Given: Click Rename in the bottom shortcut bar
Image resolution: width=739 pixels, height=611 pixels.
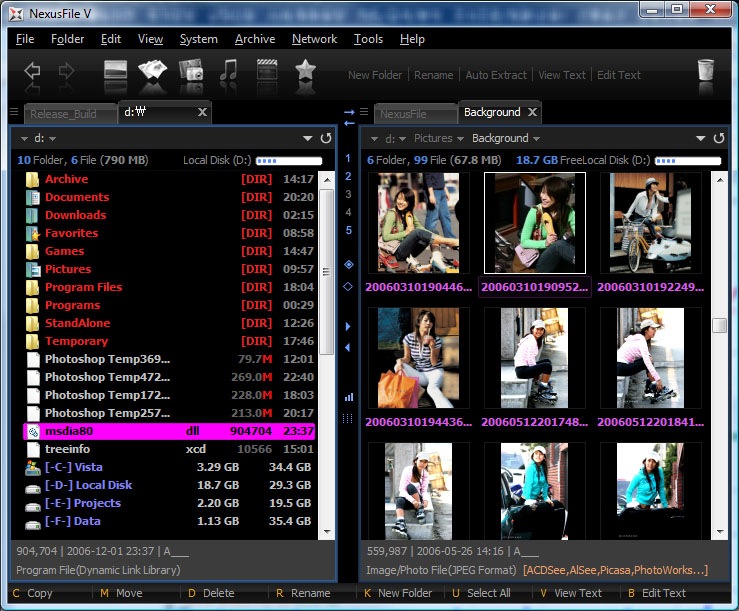Looking at the screenshot, I should (x=310, y=593).
